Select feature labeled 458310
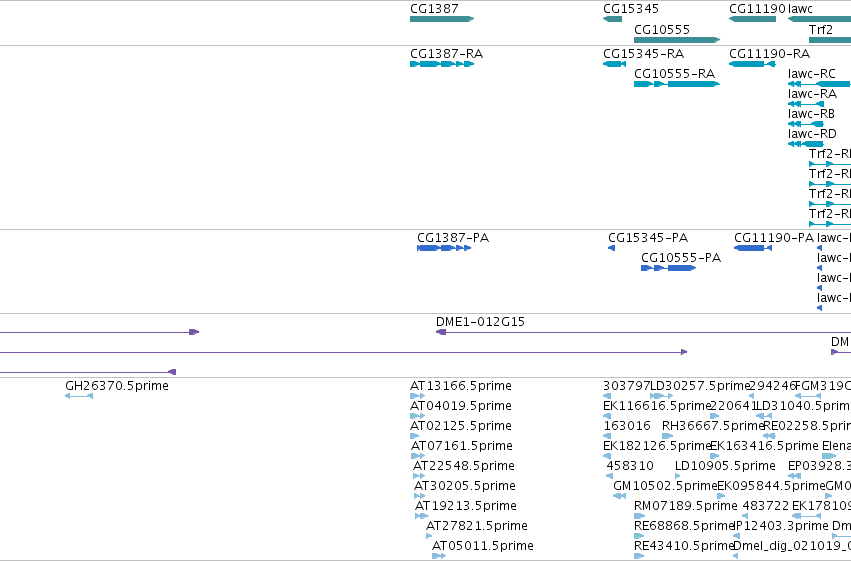 tap(630, 466)
